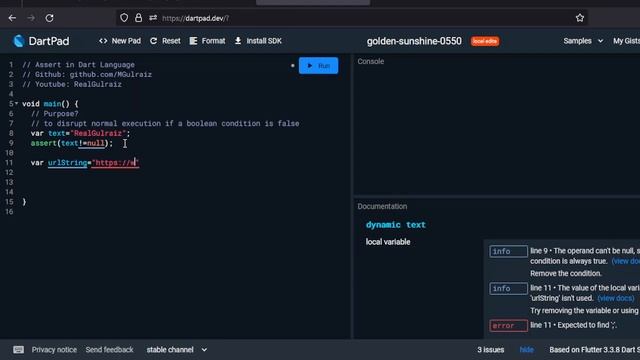Click the browser address bar URL
640x360 pixels.
196,18
